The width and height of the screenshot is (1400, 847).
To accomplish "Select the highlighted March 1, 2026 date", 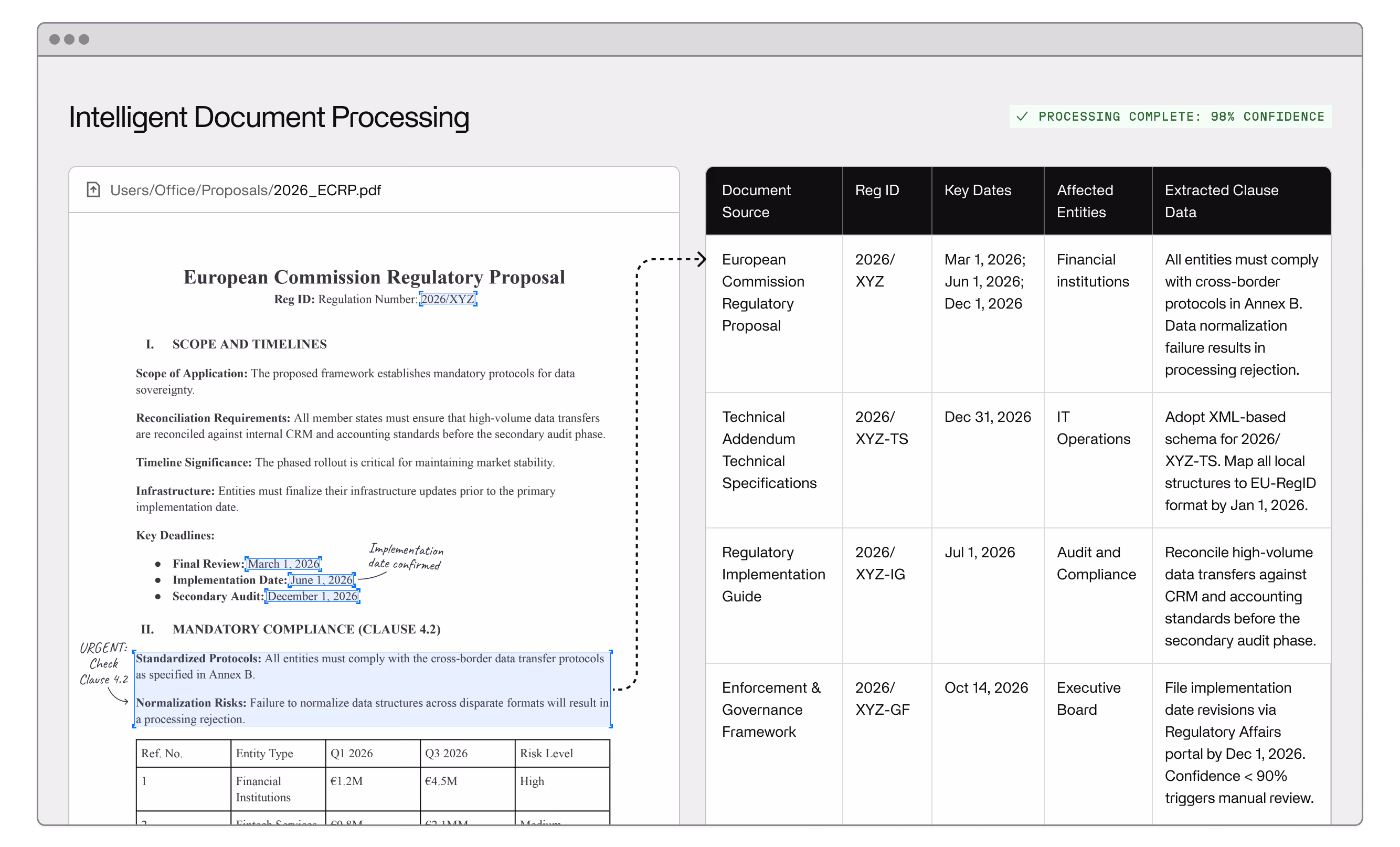I will 283,564.
